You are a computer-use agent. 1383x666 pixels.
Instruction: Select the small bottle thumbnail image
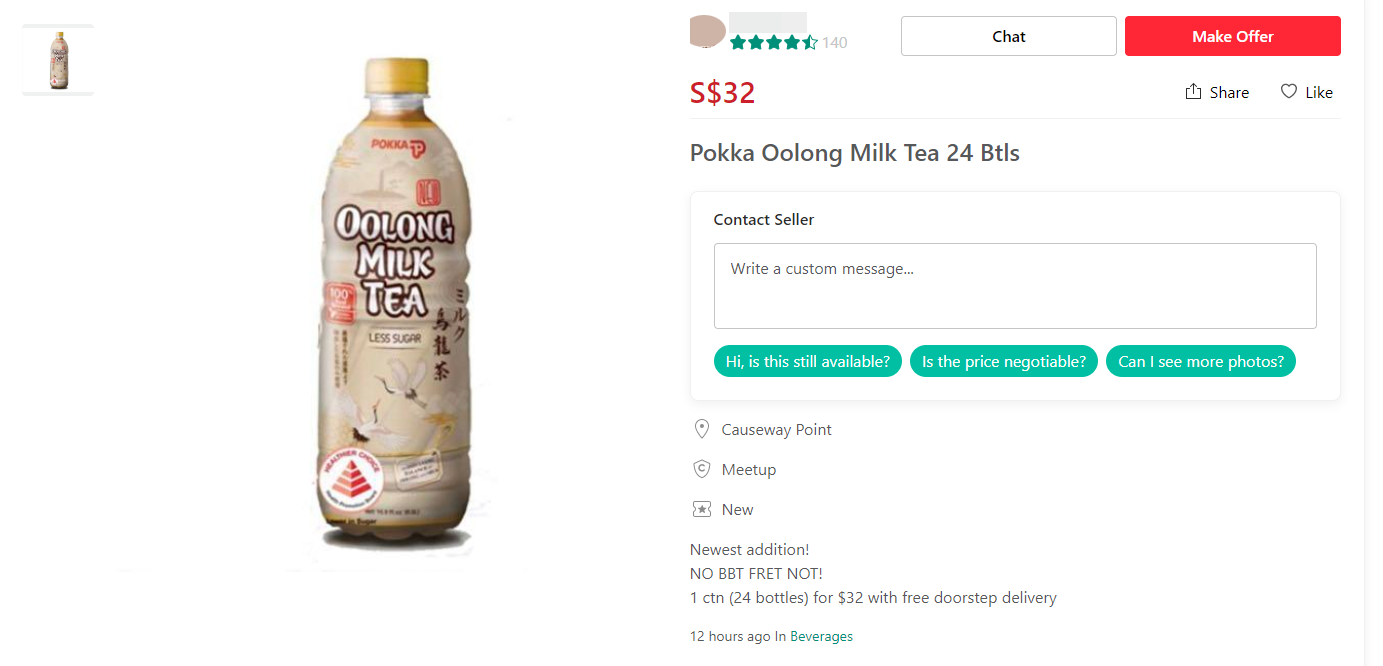(x=58, y=60)
